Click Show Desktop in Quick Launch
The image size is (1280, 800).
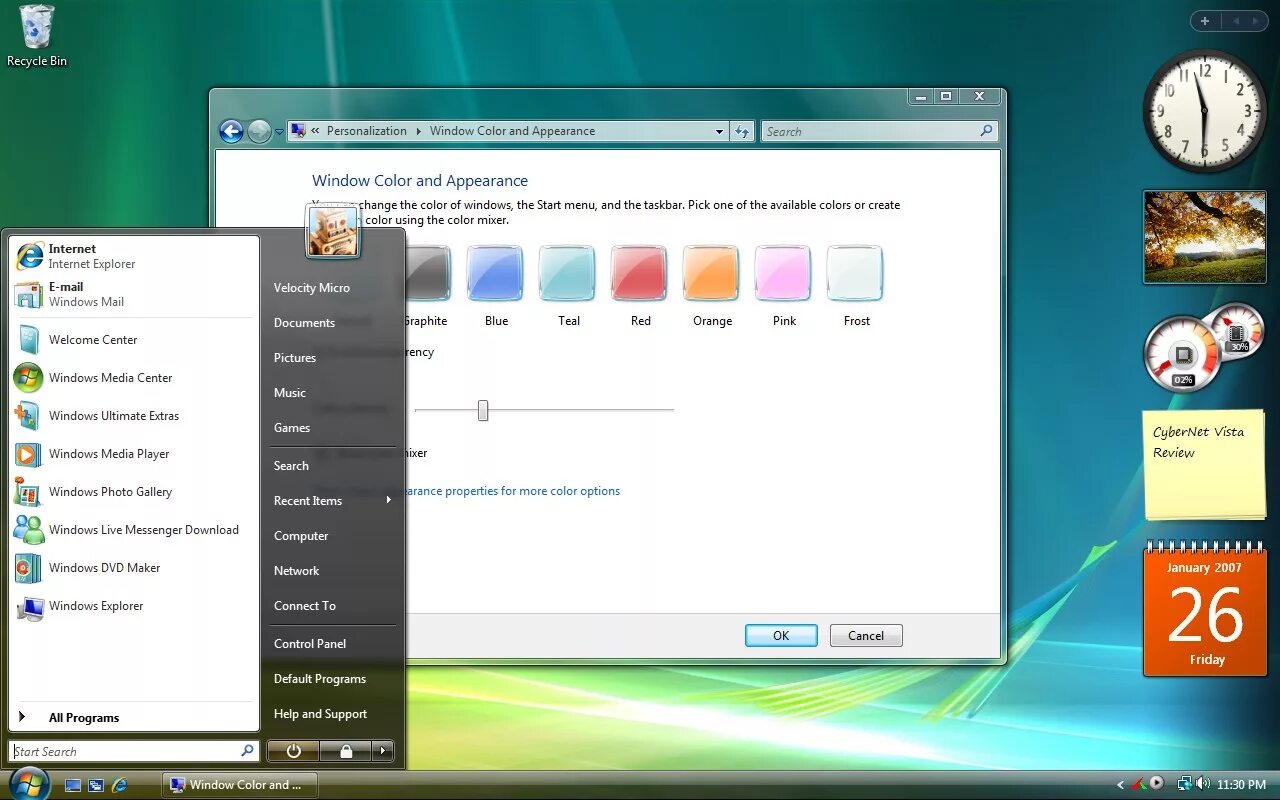coord(72,785)
